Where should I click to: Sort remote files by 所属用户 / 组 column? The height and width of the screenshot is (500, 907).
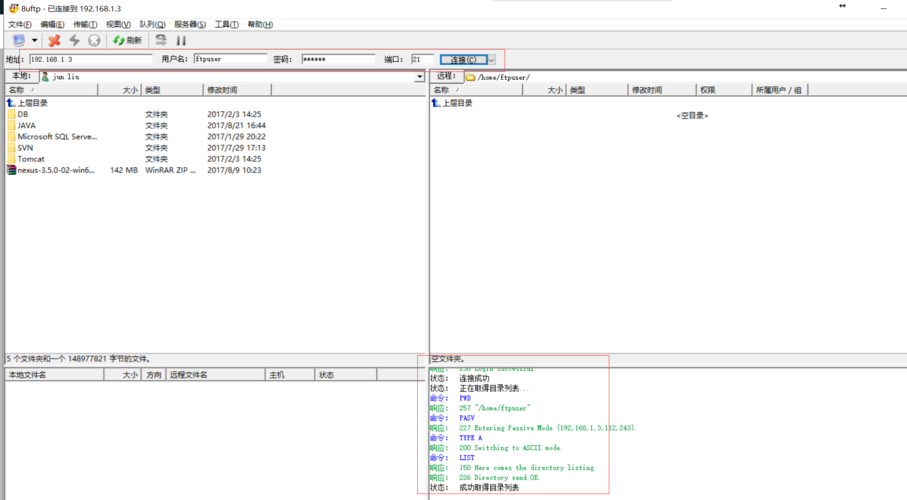click(x=780, y=90)
